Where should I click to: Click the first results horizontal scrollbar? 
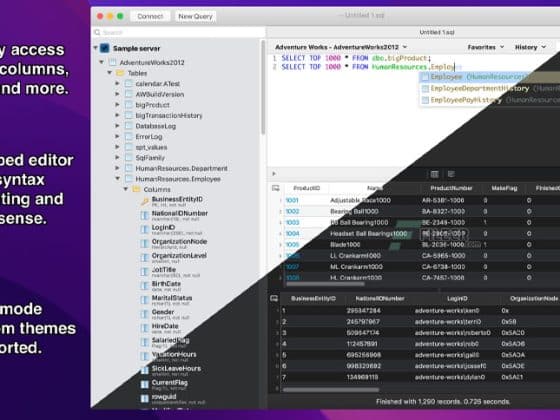coord(325,284)
